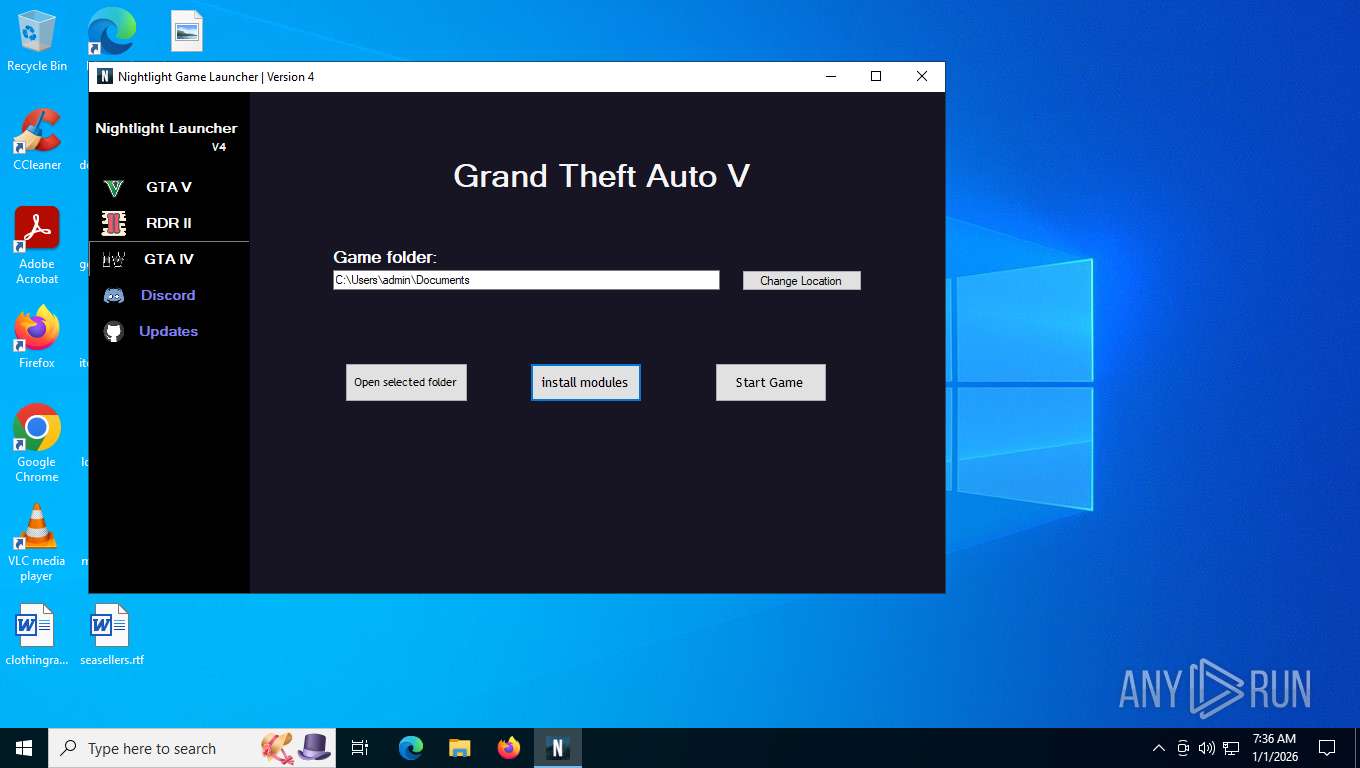Open Recycle Bin desktop icon

[37, 42]
